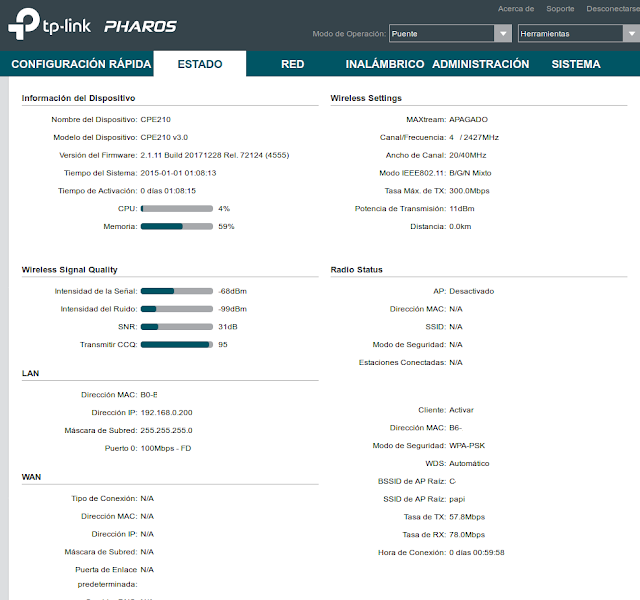640x600 pixels.
Task: Switch to the Sistema tab
Action: pyautogui.click(x=576, y=64)
